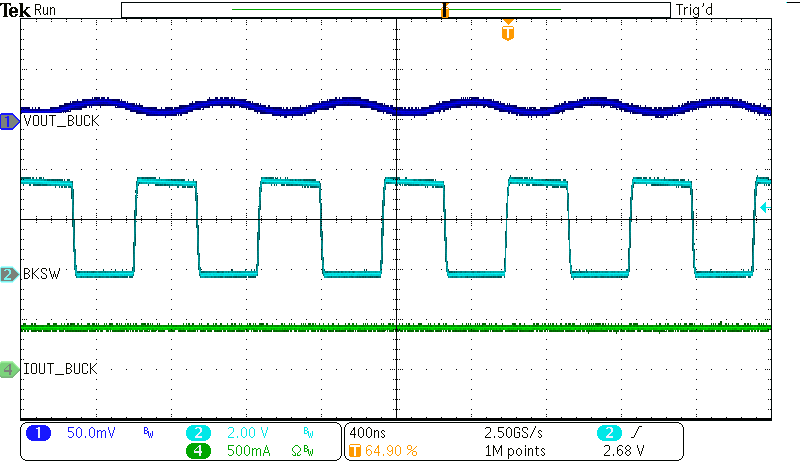Image resolution: width=800 pixels, height=463 pixels.
Task: Click the 400ns timebase readout
Action: pyautogui.click(x=367, y=433)
